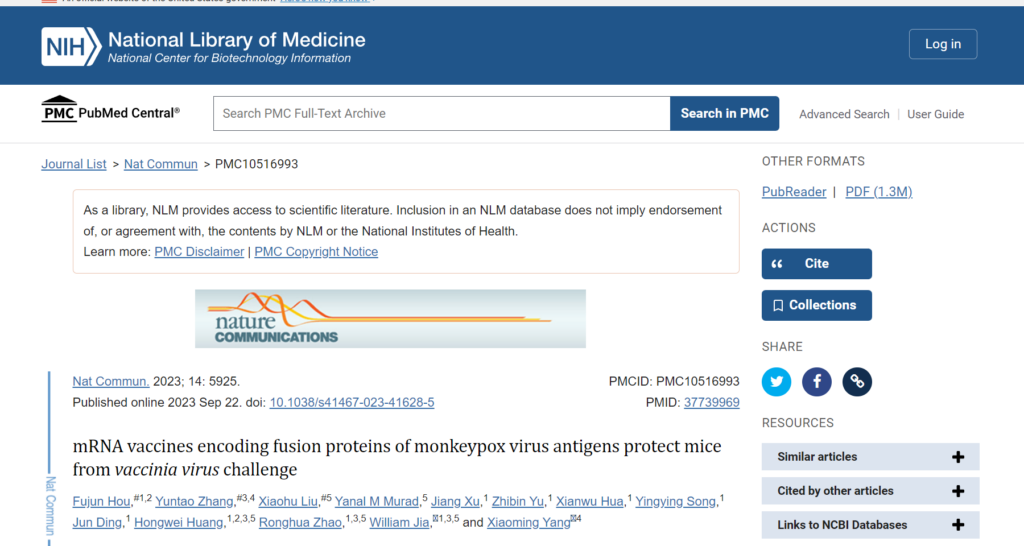Click Search in PMC button
This screenshot has width=1024, height=546.
pos(724,113)
